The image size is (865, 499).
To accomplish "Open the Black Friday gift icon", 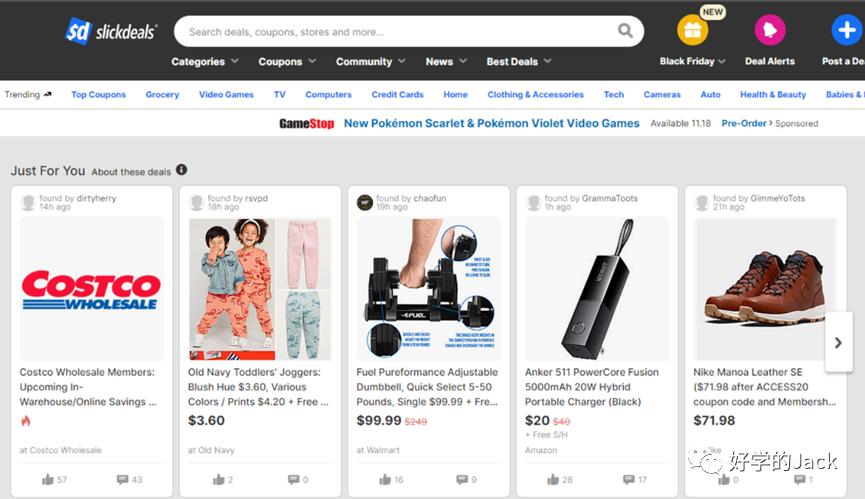I will pyautogui.click(x=692, y=30).
